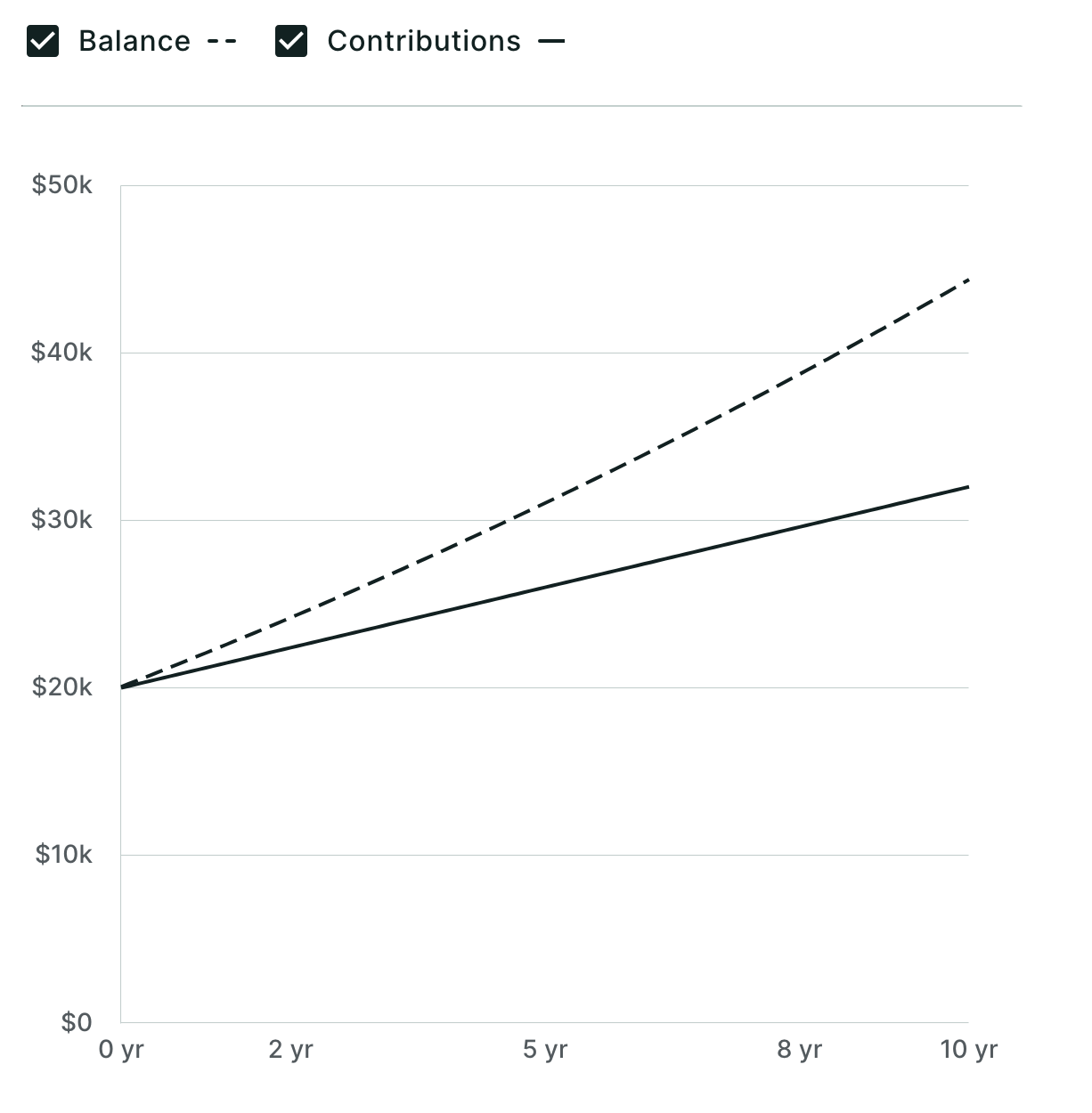Click the dashed line sample beside Balance
The height and width of the screenshot is (1113, 1092).
(222, 42)
